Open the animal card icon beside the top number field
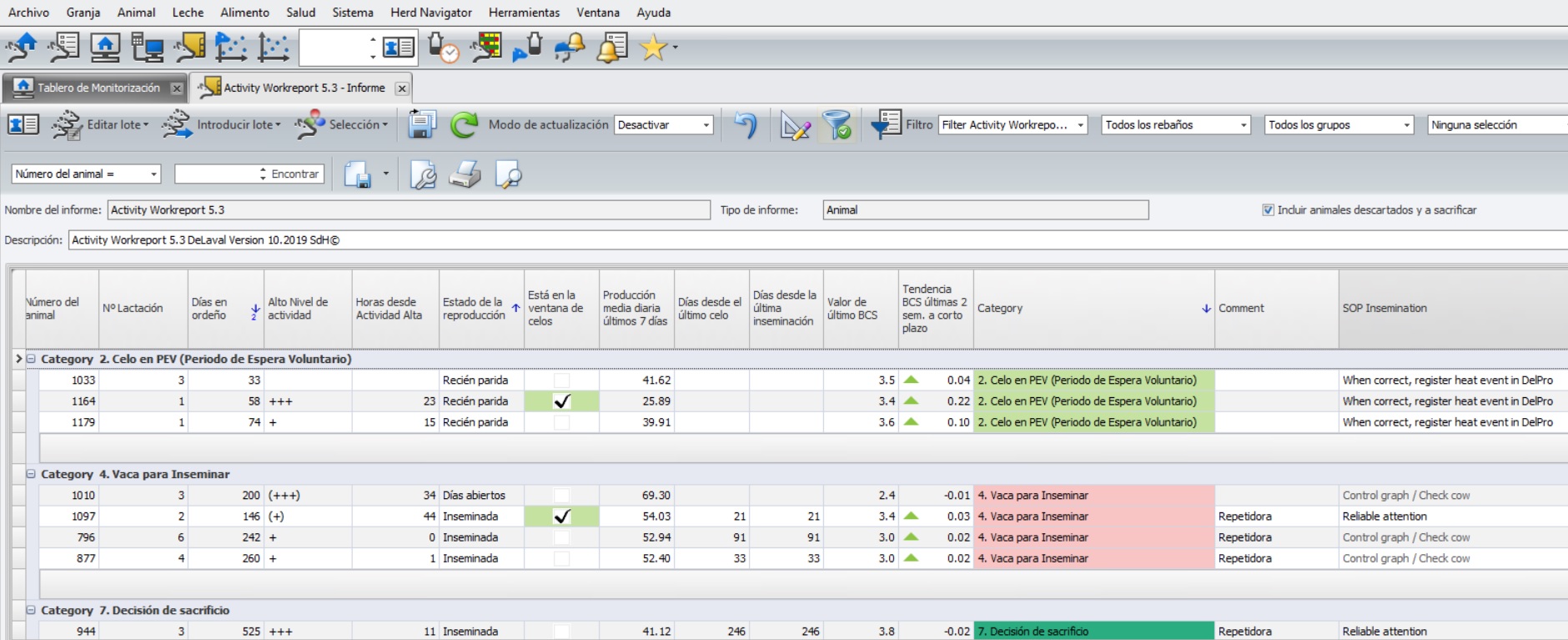 point(399,47)
